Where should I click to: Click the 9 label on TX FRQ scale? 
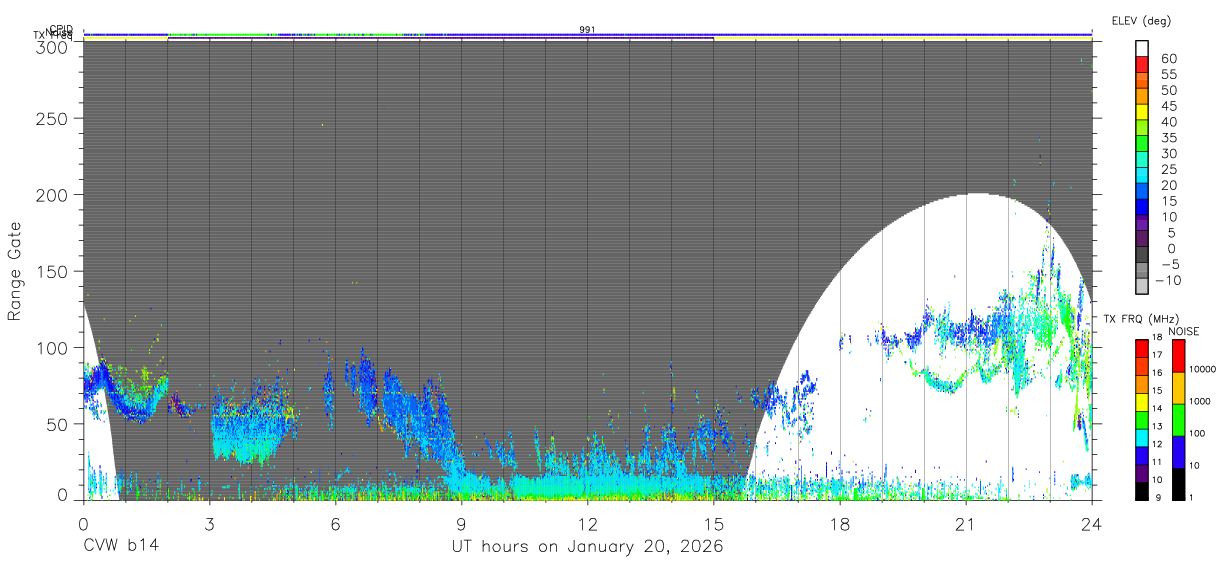coord(1157,497)
